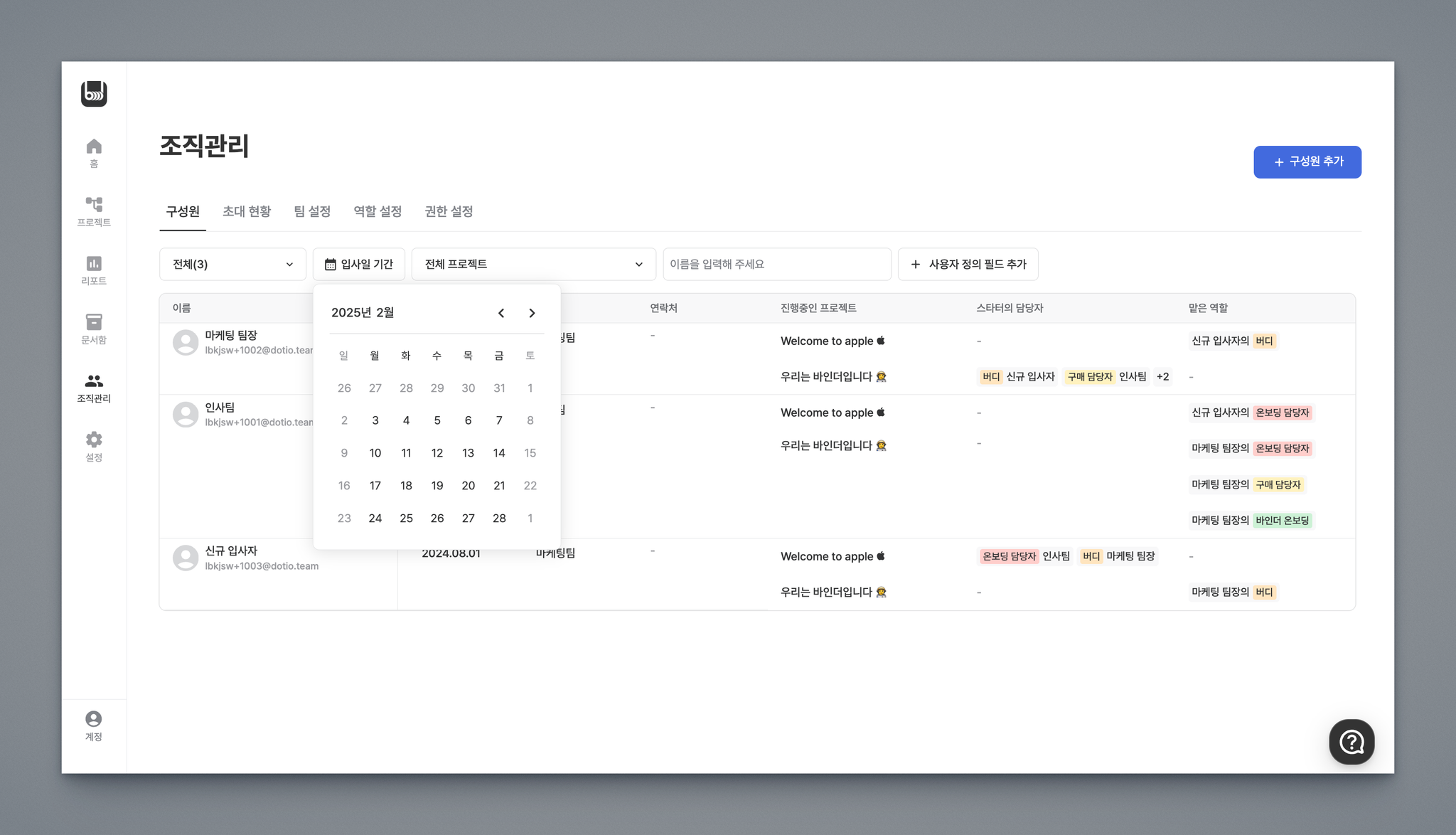Click the +2 more assignees badge
This screenshot has height=835, width=1456.
pos(1162,377)
